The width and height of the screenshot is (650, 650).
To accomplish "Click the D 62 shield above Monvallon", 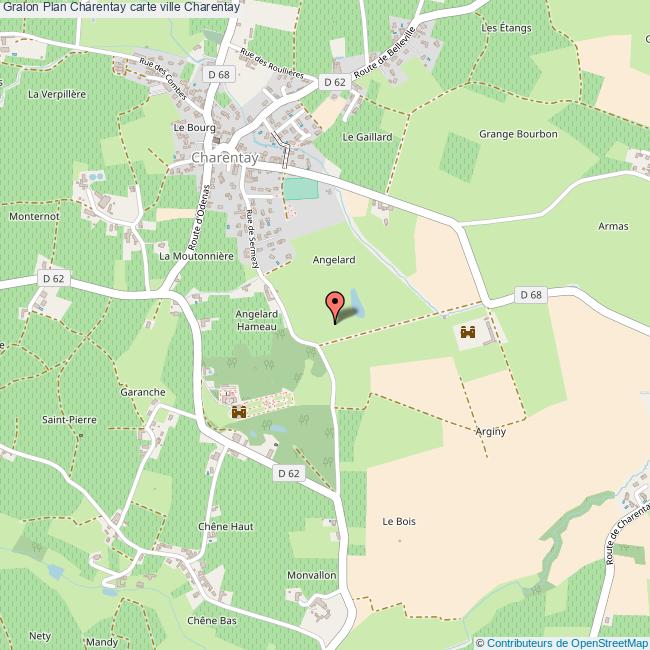I will (289, 473).
